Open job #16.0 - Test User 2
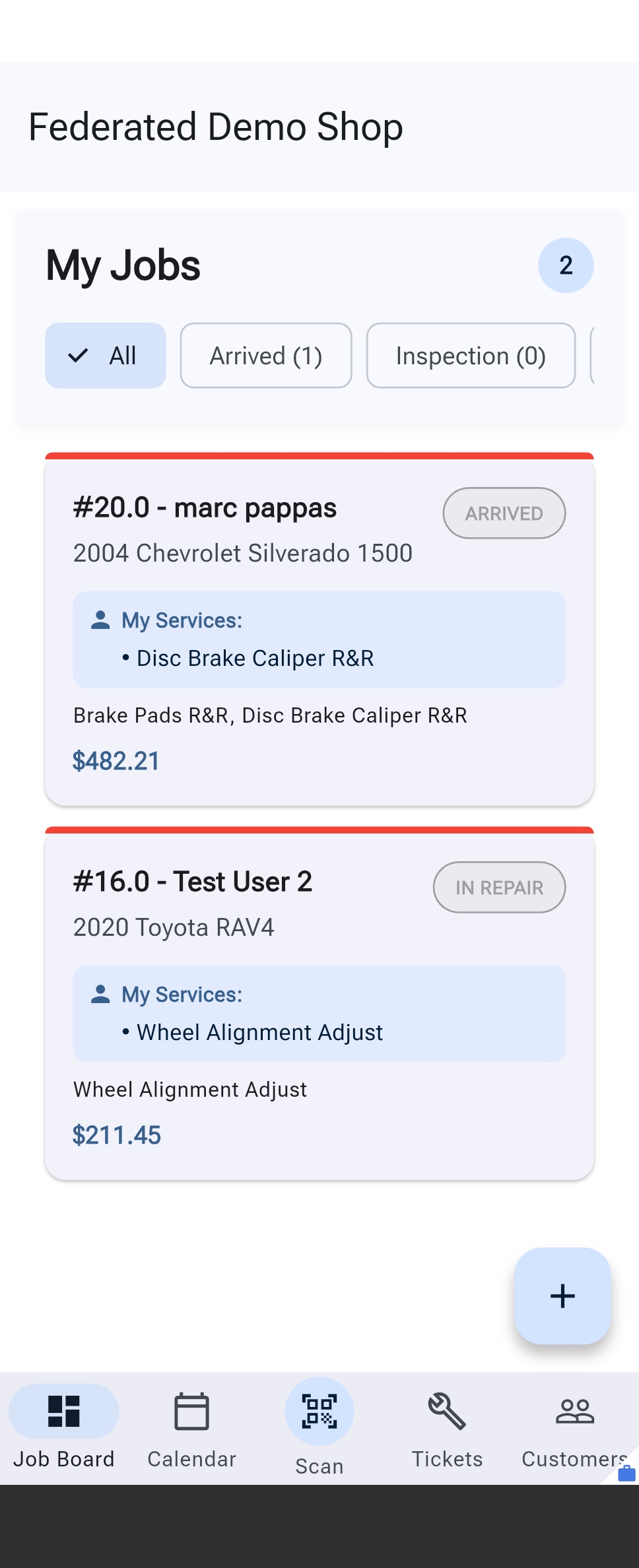This screenshot has width=639, height=1568. [192, 882]
